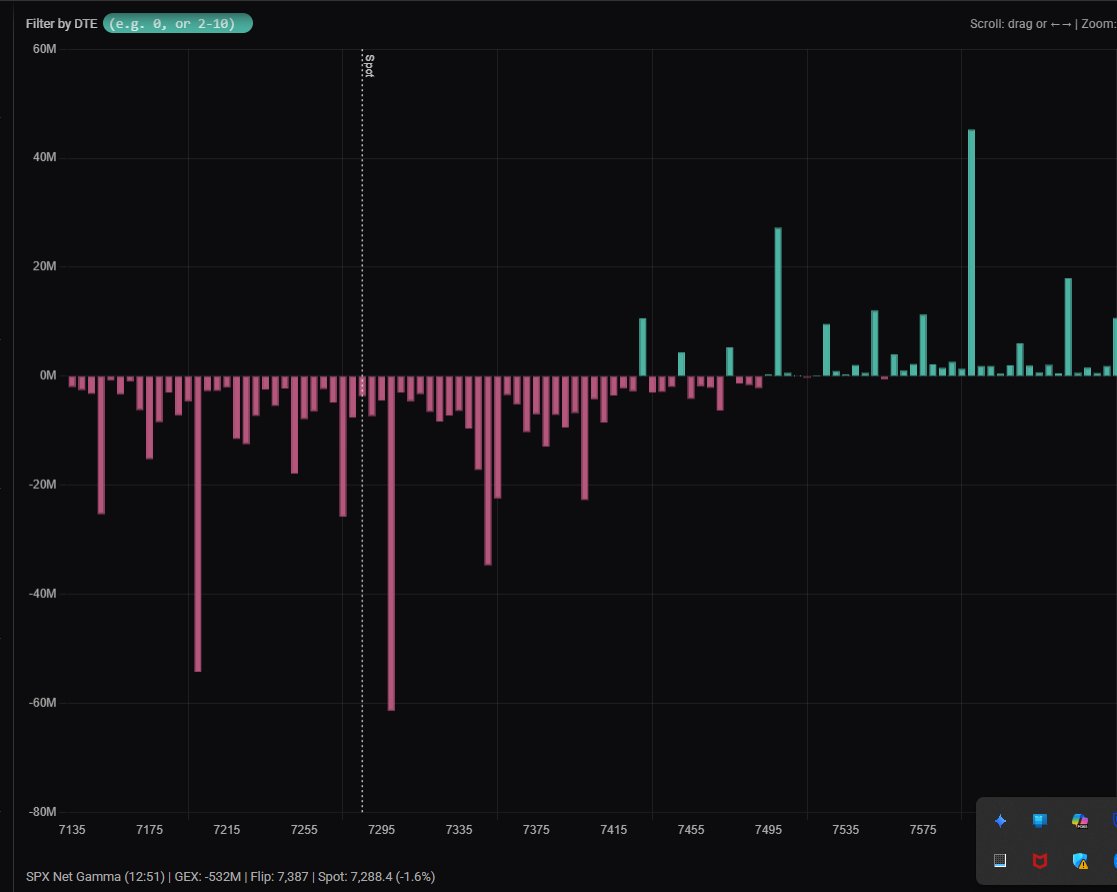Viewport: 1117px width, 892px height.
Task: Click the SPX Net Gamma status text
Action: click(x=230, y=877)
